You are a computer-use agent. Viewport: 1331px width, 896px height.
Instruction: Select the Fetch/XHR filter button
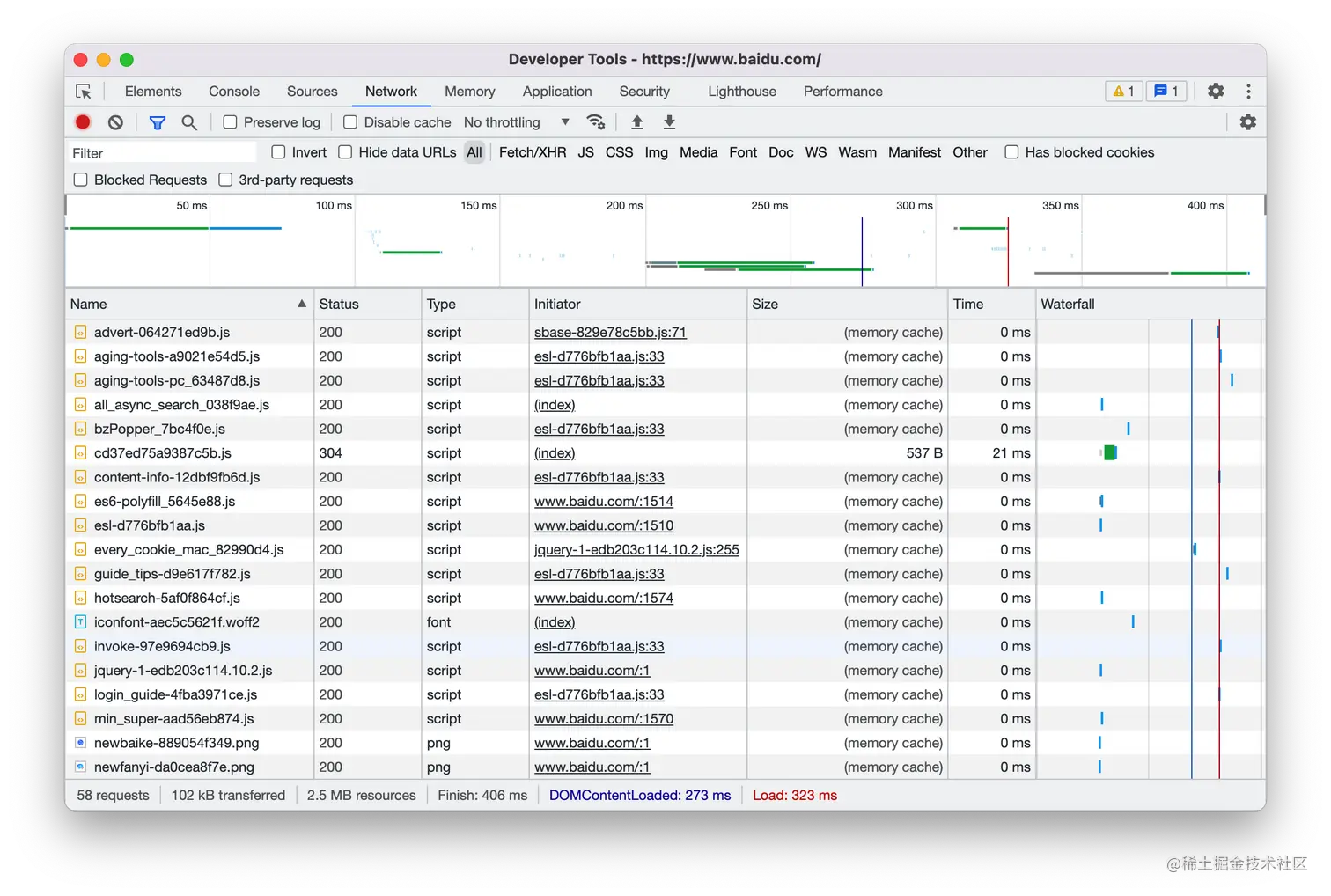[533, 152]
